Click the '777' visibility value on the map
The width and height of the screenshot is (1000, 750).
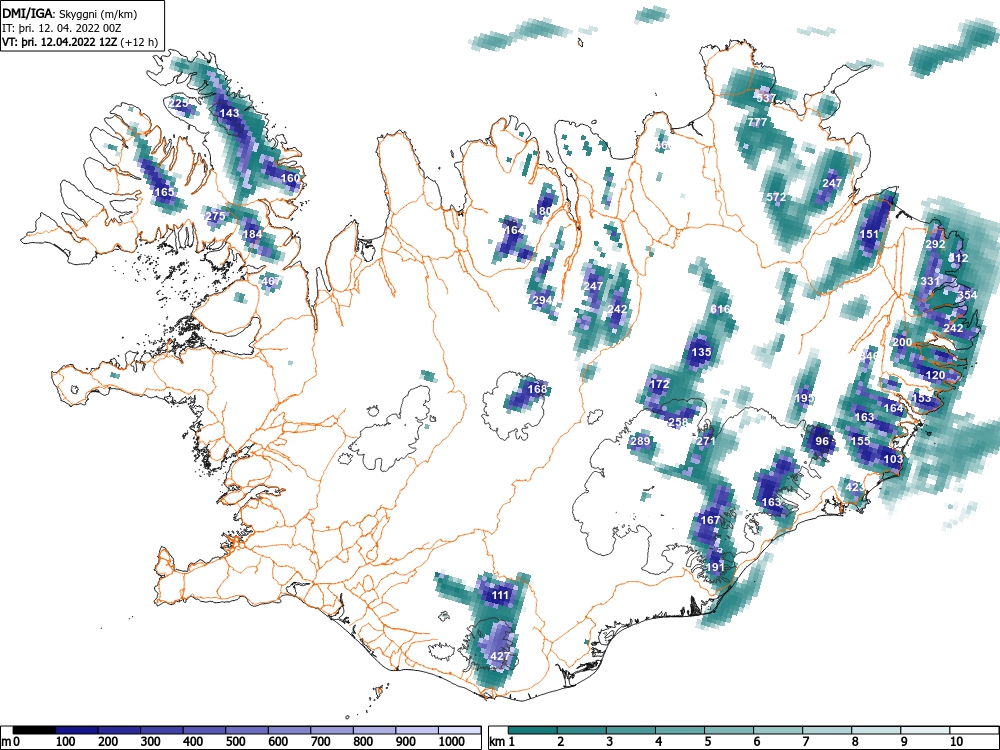pyautogui.click(x=758, y=122)
